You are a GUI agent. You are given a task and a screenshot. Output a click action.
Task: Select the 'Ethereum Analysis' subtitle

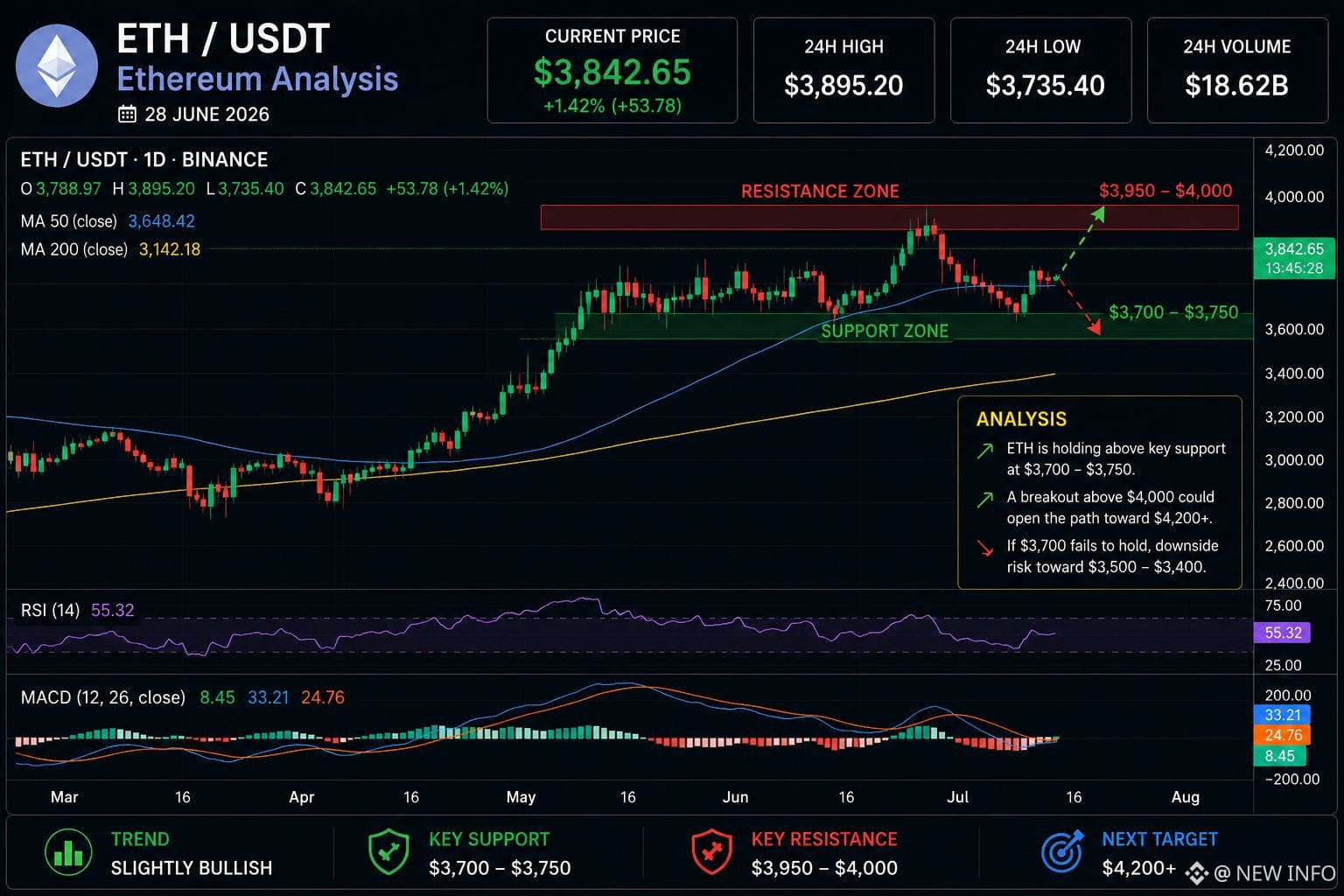tap(257, 79)
